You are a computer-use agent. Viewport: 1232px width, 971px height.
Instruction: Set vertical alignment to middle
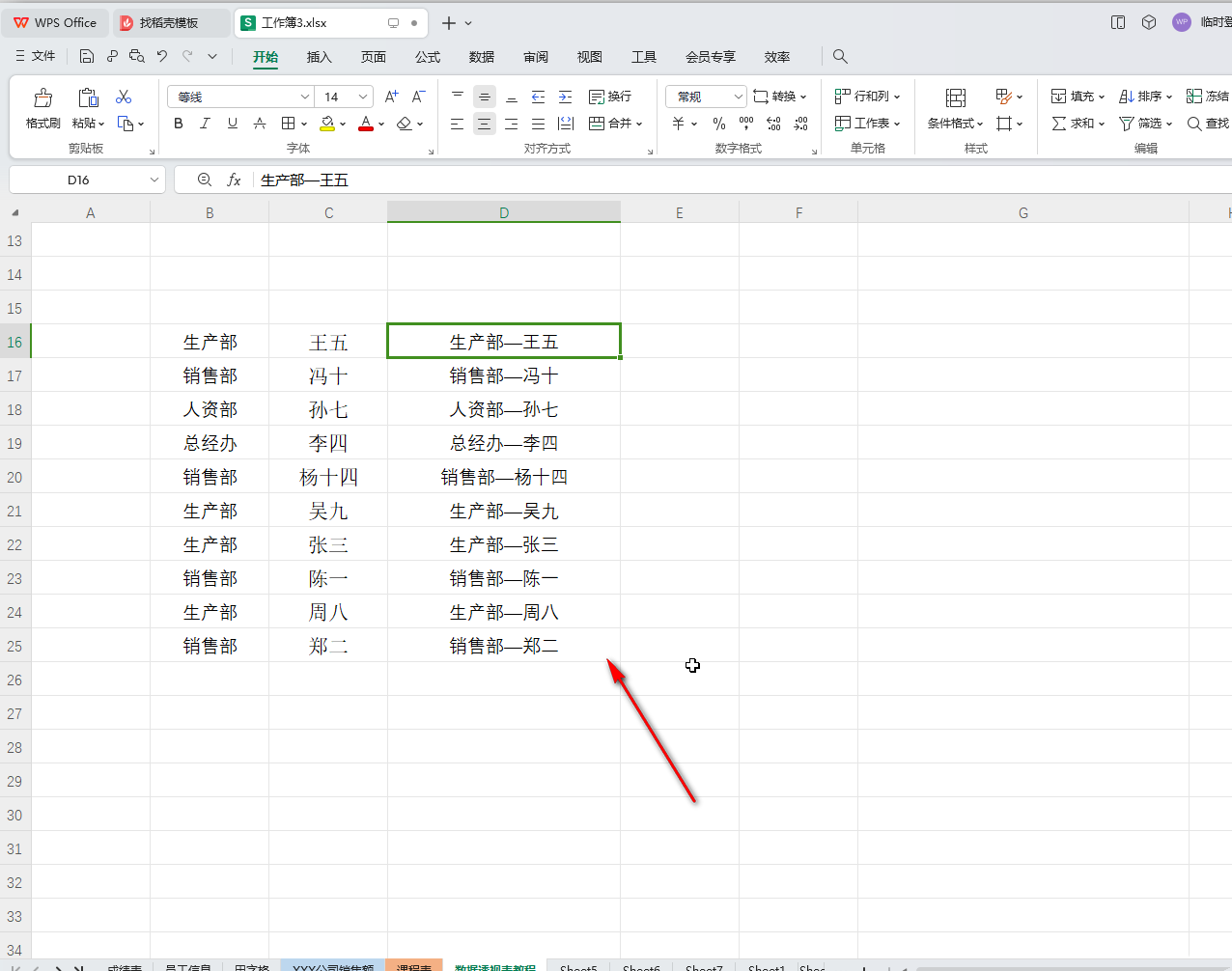[485, 97]
